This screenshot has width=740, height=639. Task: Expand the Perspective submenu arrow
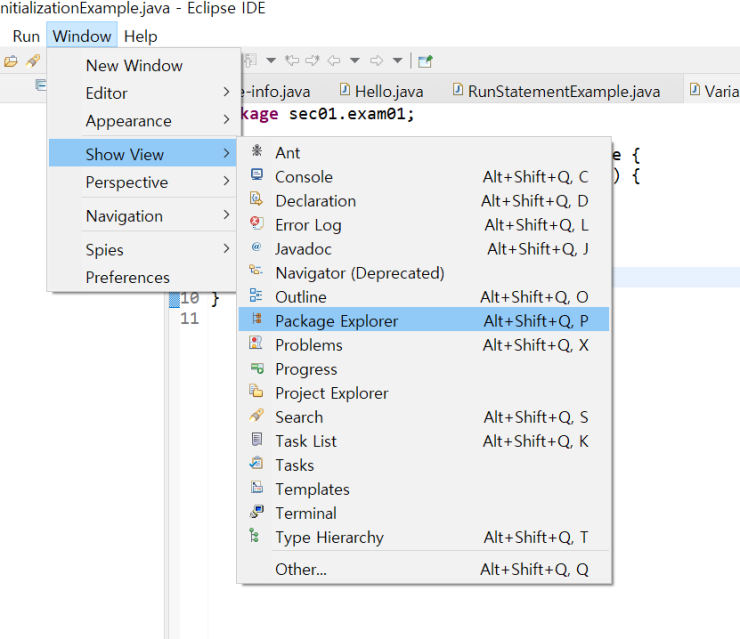[226, 181]
